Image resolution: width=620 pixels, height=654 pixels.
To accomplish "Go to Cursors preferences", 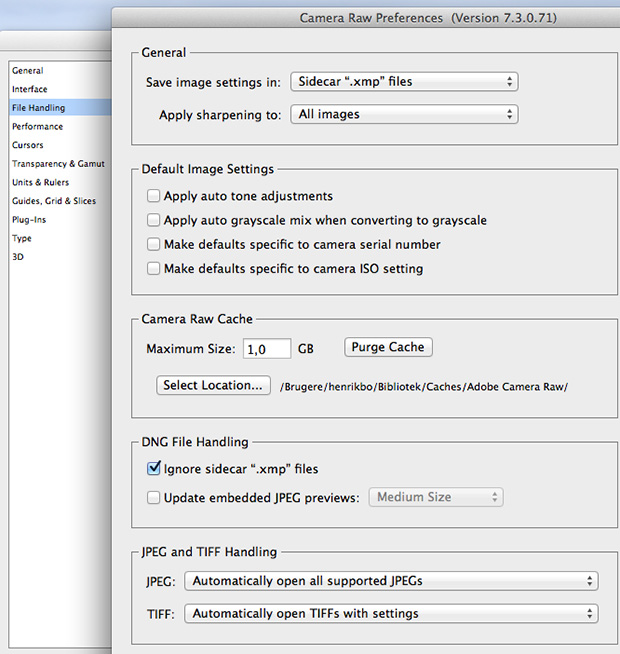I will coord(28,145).
